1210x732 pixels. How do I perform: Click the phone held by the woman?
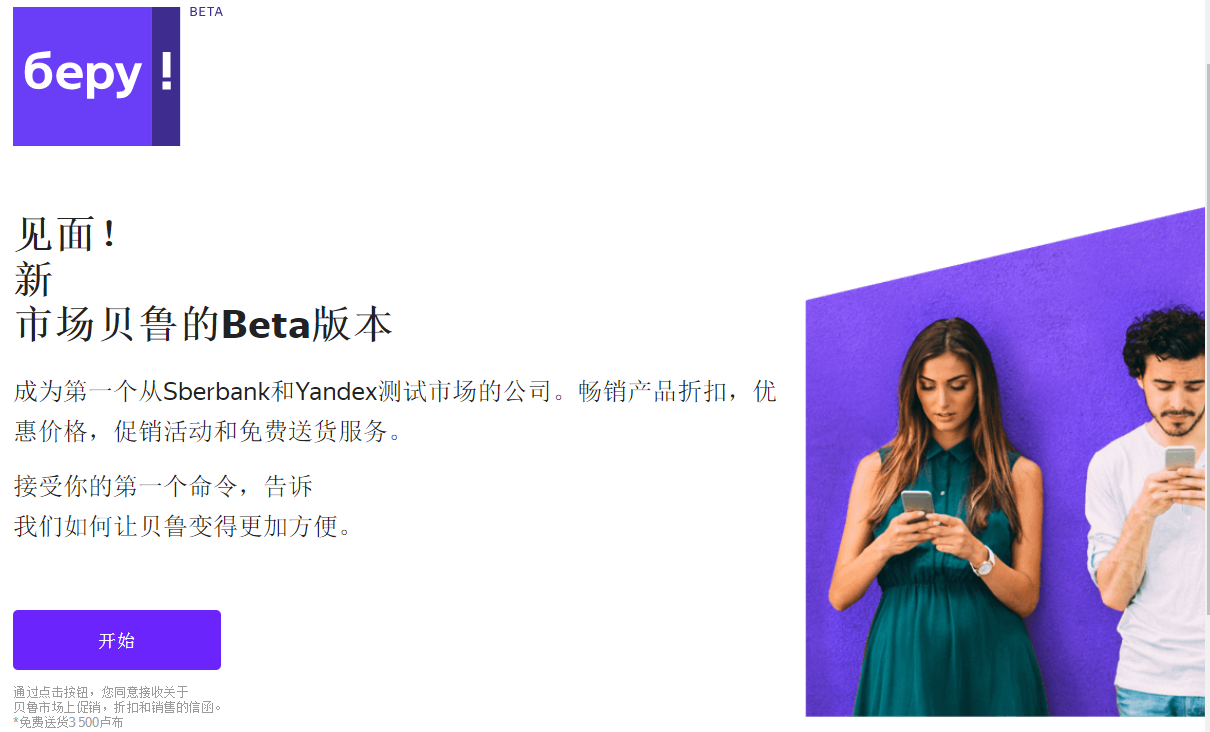(917, 502)
